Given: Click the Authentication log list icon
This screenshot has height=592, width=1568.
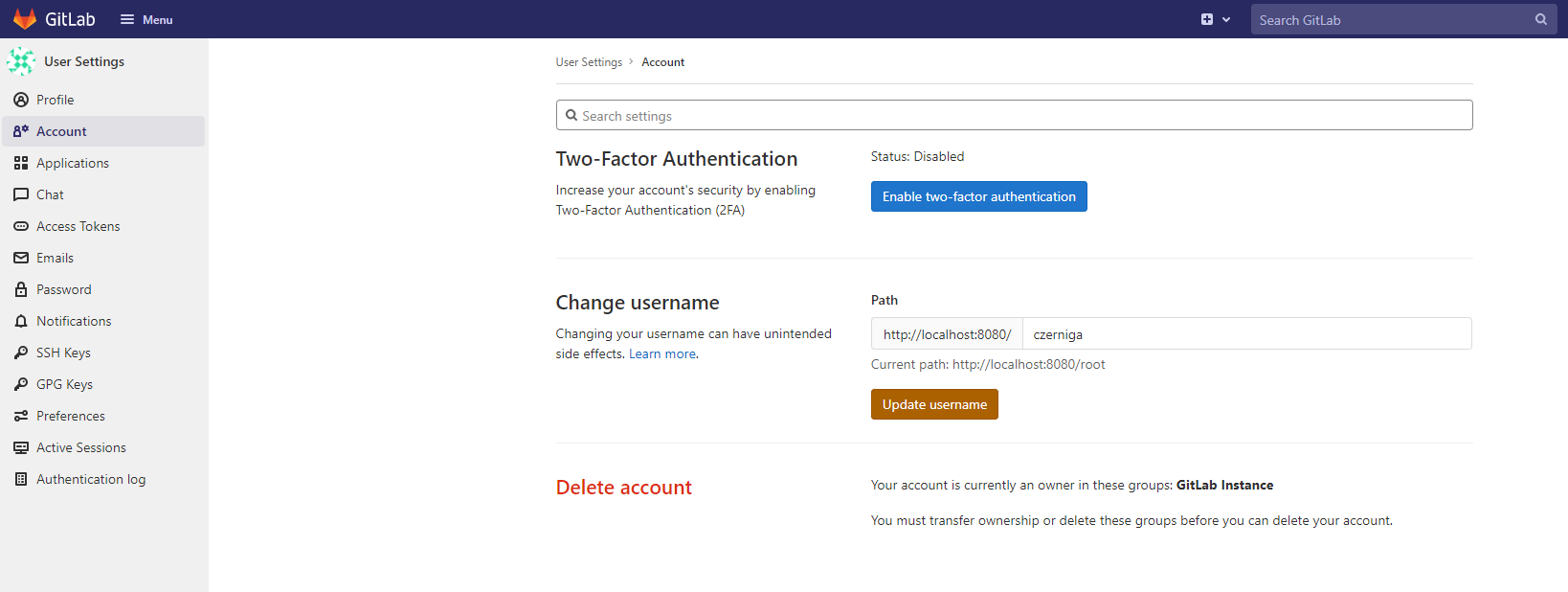Looking at the screenshot, I should [21, 479].
